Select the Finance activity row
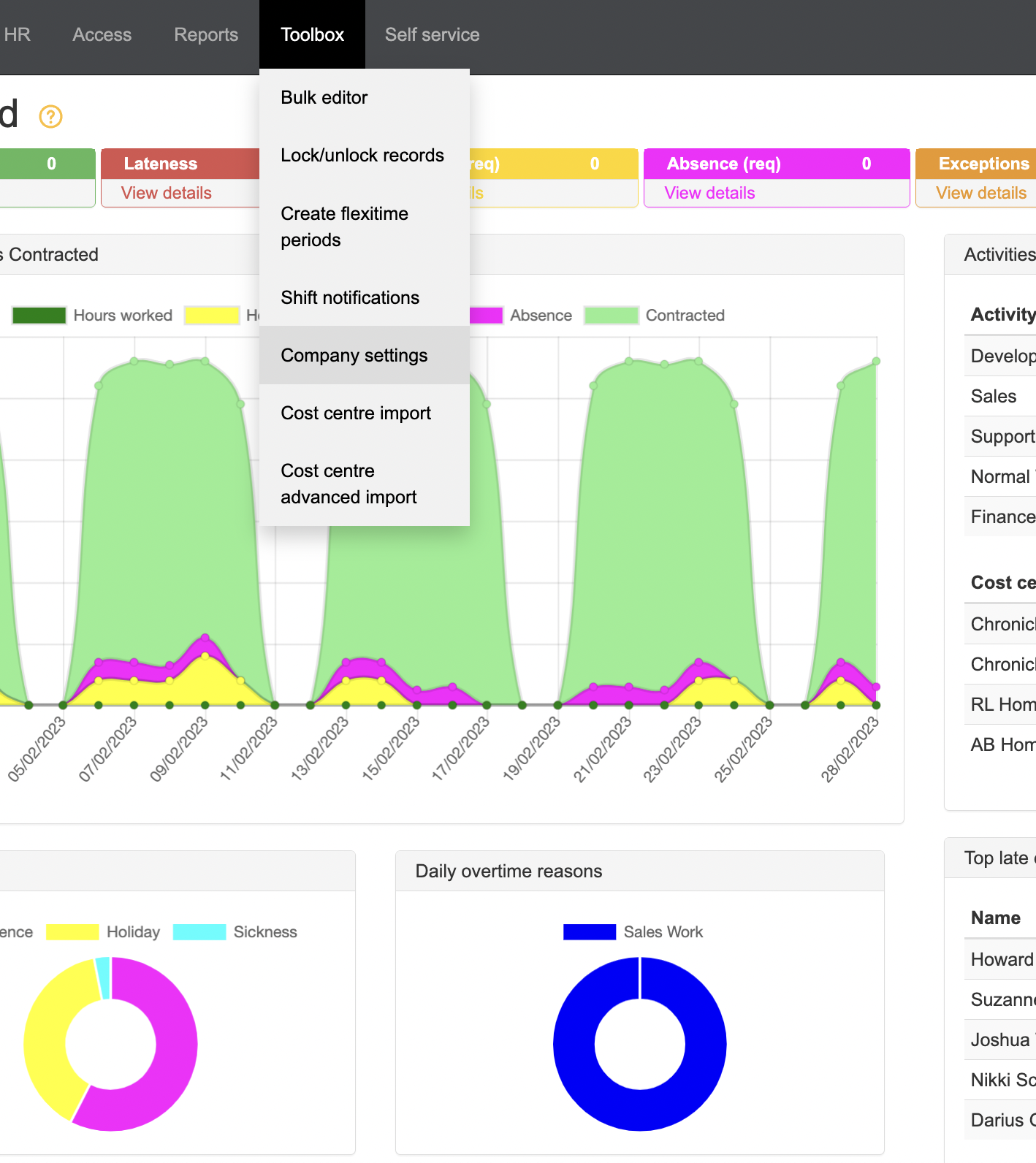 pos(1000,516)
